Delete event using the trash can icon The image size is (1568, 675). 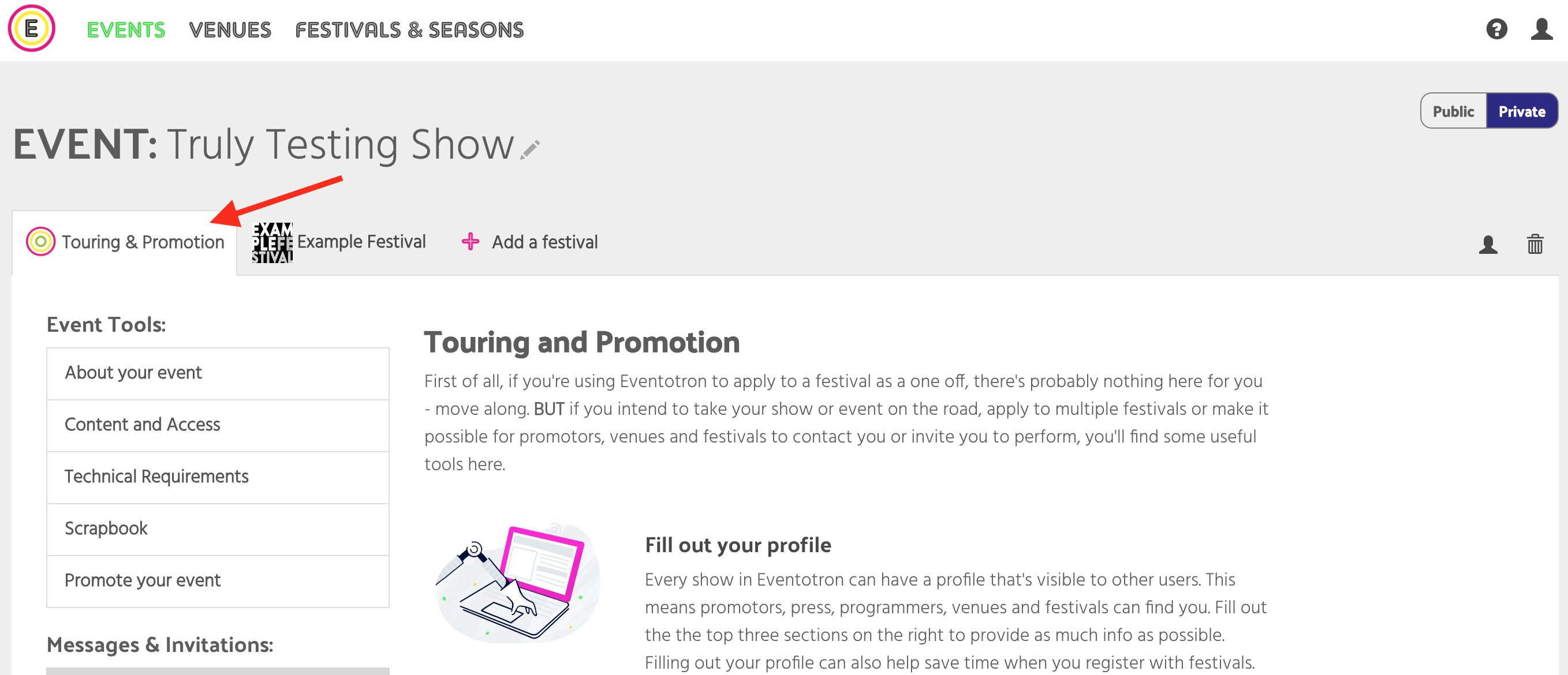pyautogui.click(x=1535, y=244)
